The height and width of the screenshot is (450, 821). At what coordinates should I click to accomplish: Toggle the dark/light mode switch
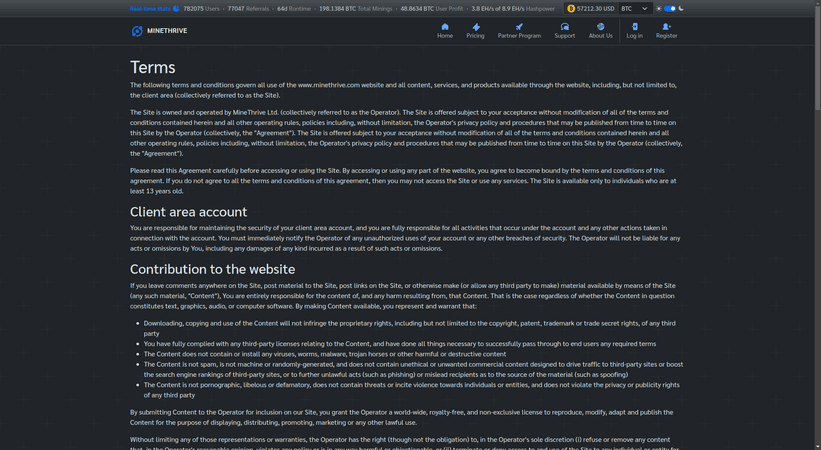pyautogui.click(x=670, y=8)
